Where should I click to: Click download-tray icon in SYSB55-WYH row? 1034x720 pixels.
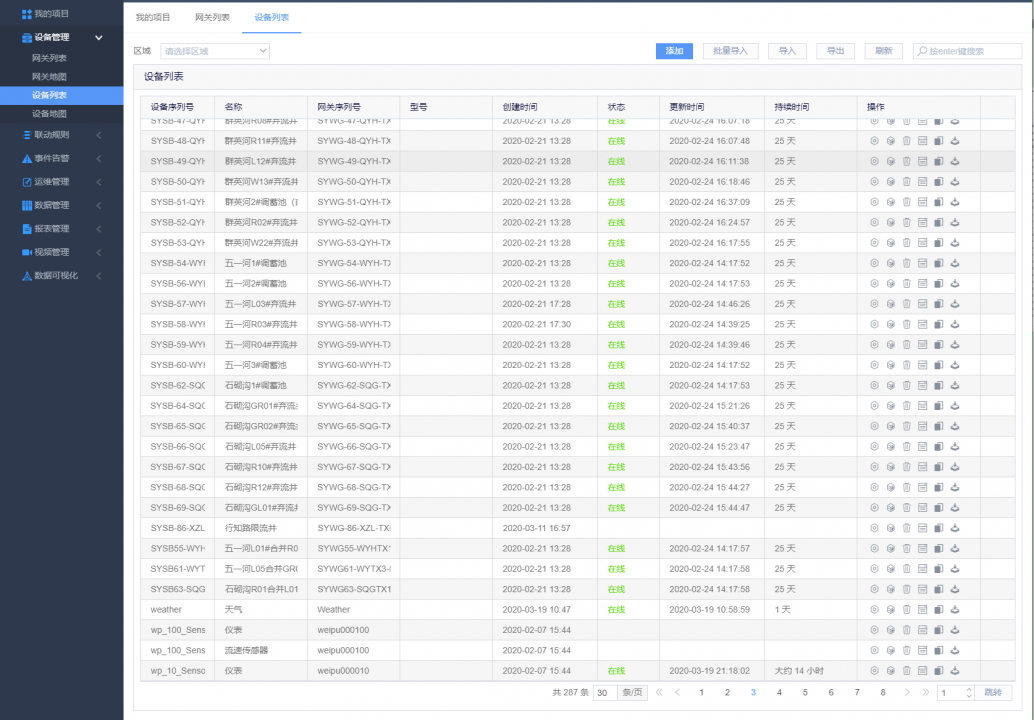coord(955,549)
